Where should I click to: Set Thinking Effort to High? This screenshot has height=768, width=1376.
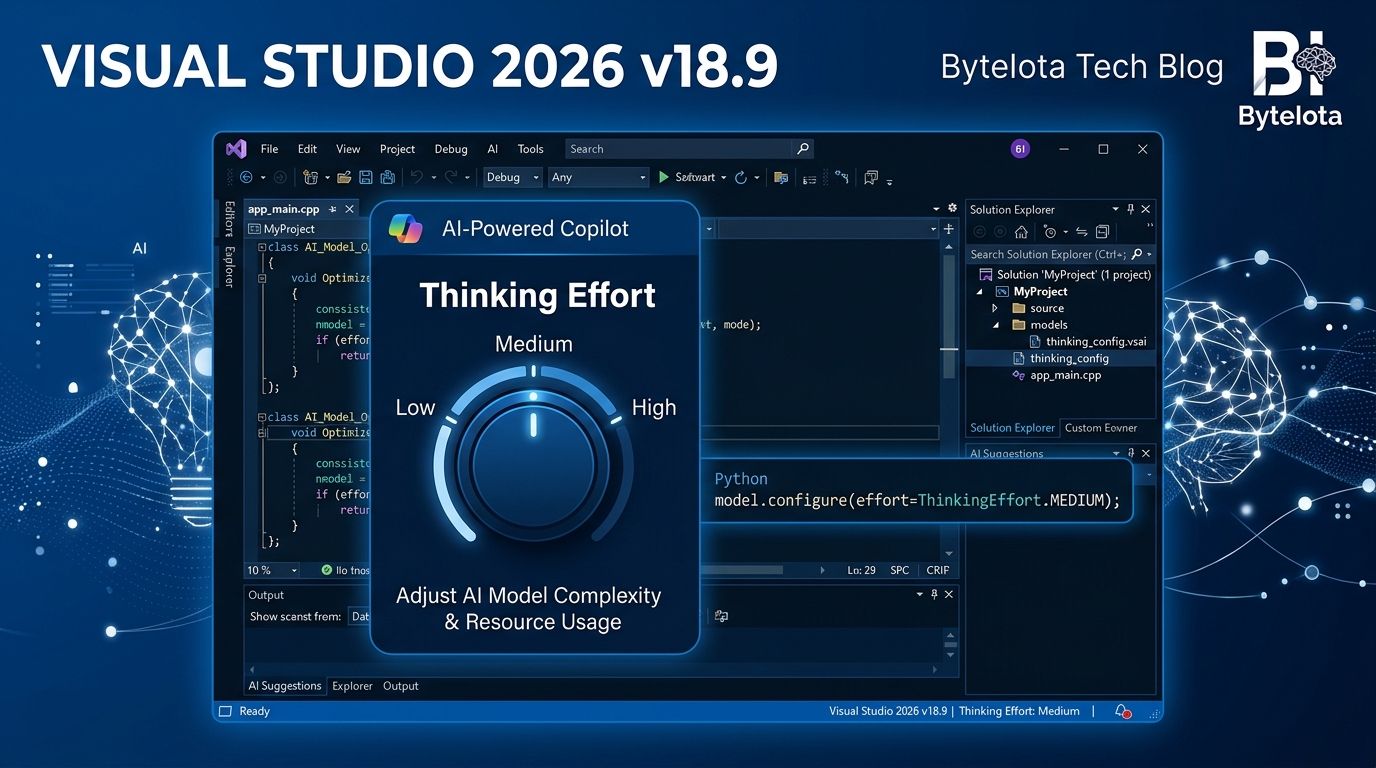[x=654, y=408]
